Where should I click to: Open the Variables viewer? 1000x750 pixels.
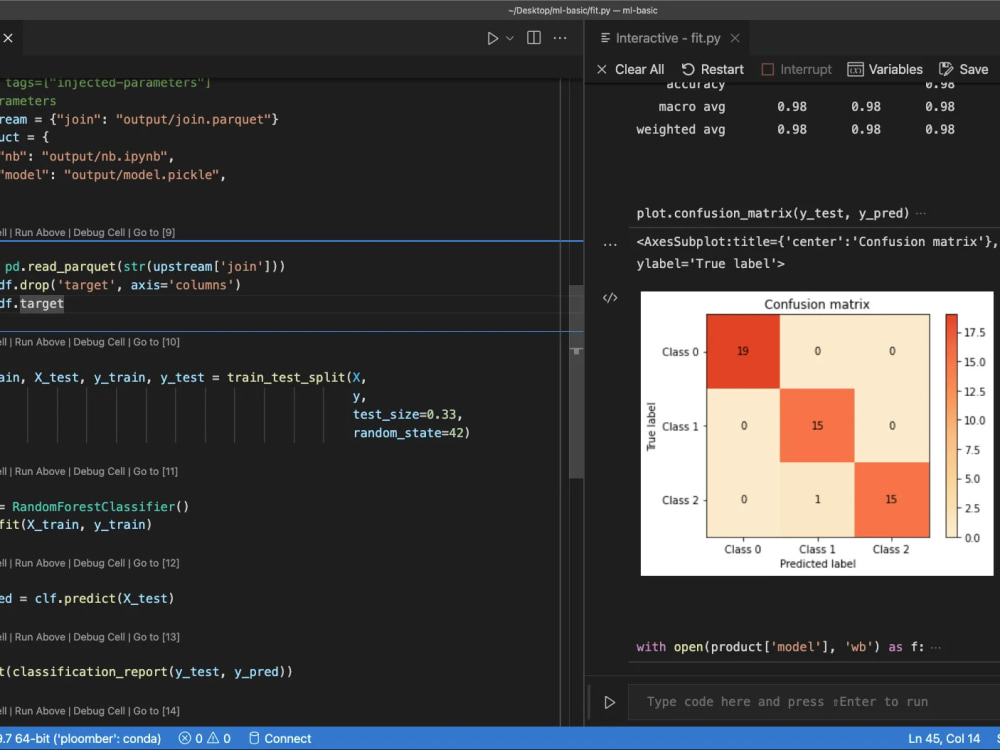click(x=885, y=70)
